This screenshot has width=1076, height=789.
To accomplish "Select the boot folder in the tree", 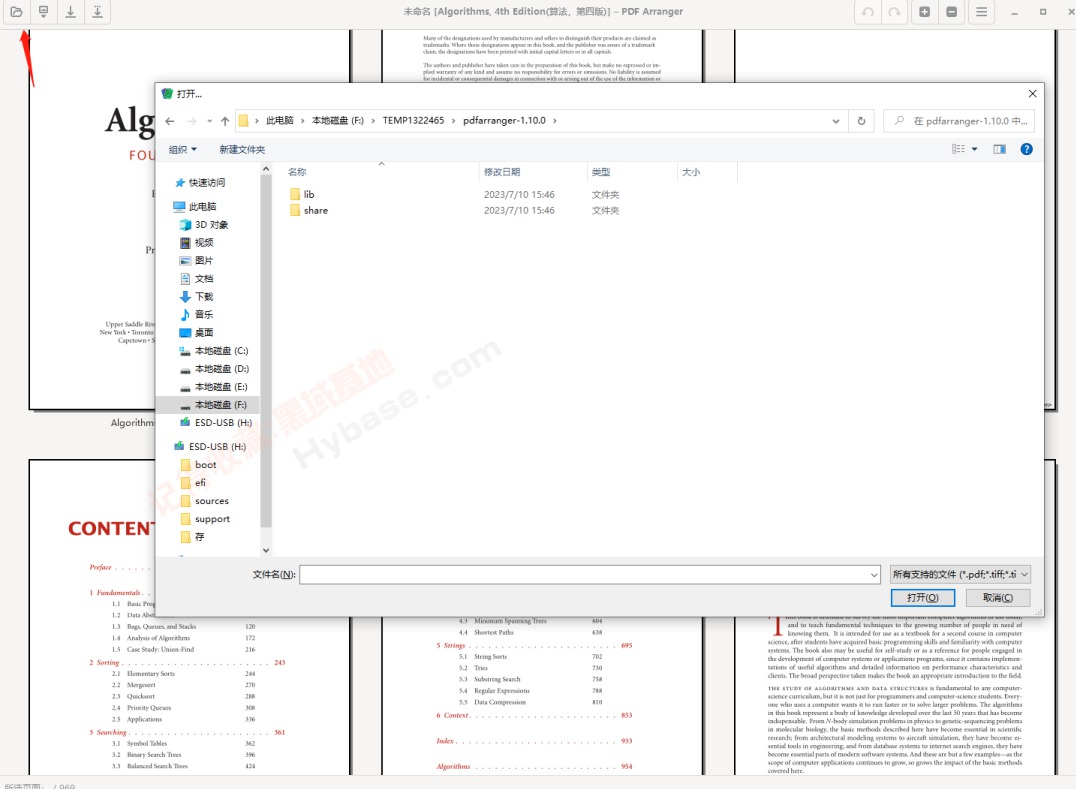I will [x=198, y=465].
